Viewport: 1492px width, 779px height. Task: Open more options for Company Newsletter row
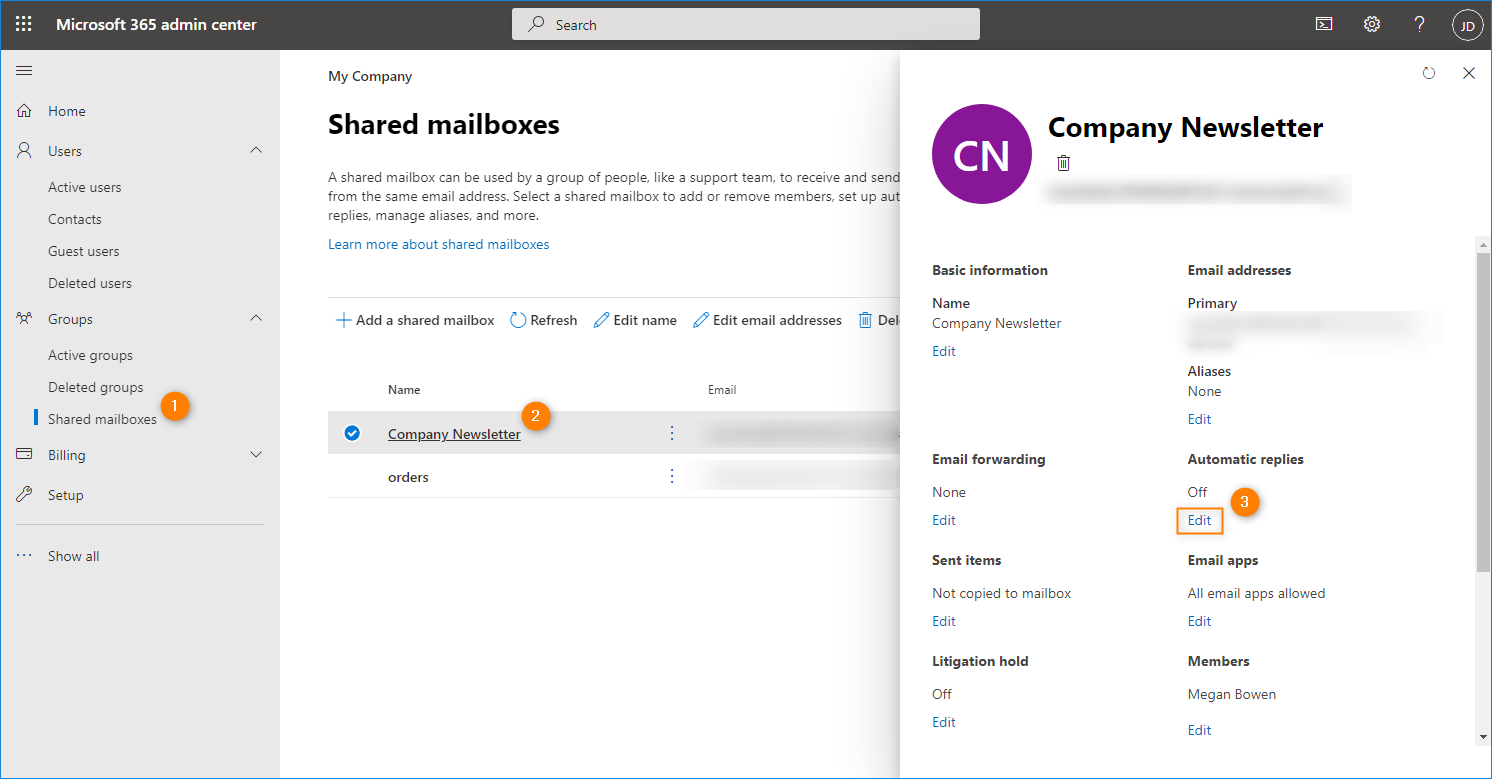tap(671, 432)
